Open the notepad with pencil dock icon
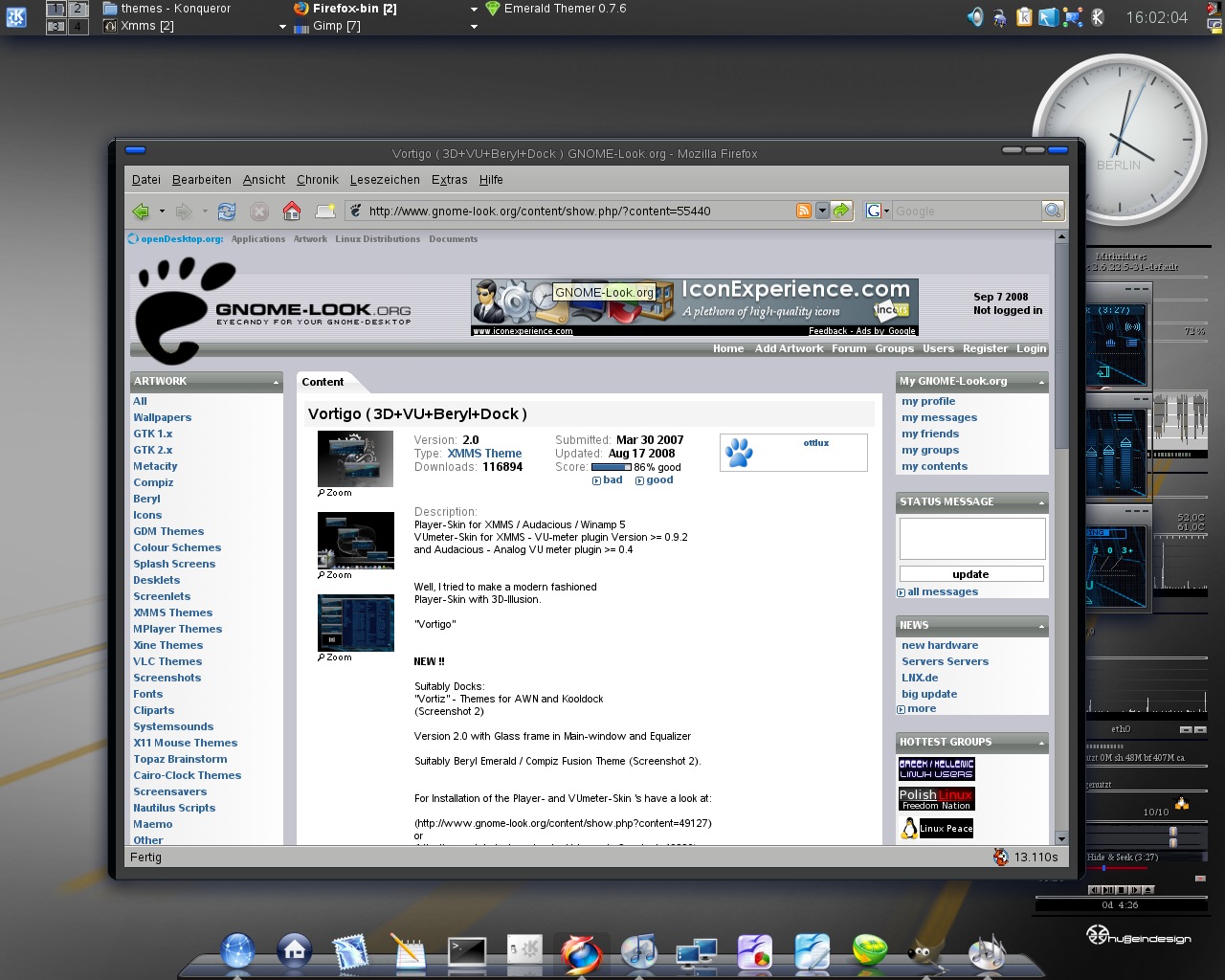The image size is (1225, 980). pyautogui.click(x=409, y=953)
